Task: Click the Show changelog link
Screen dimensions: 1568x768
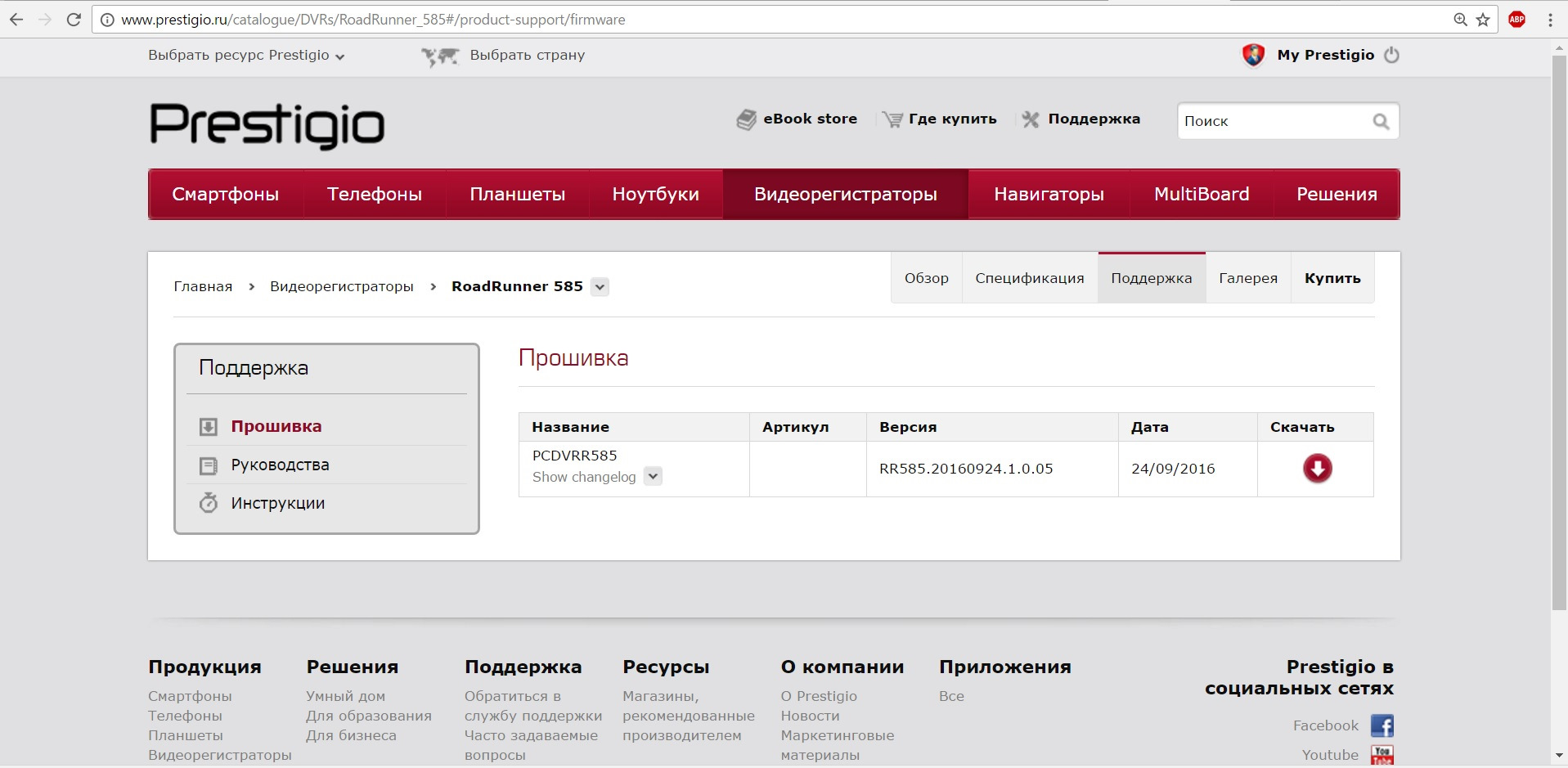Action: 584,477
